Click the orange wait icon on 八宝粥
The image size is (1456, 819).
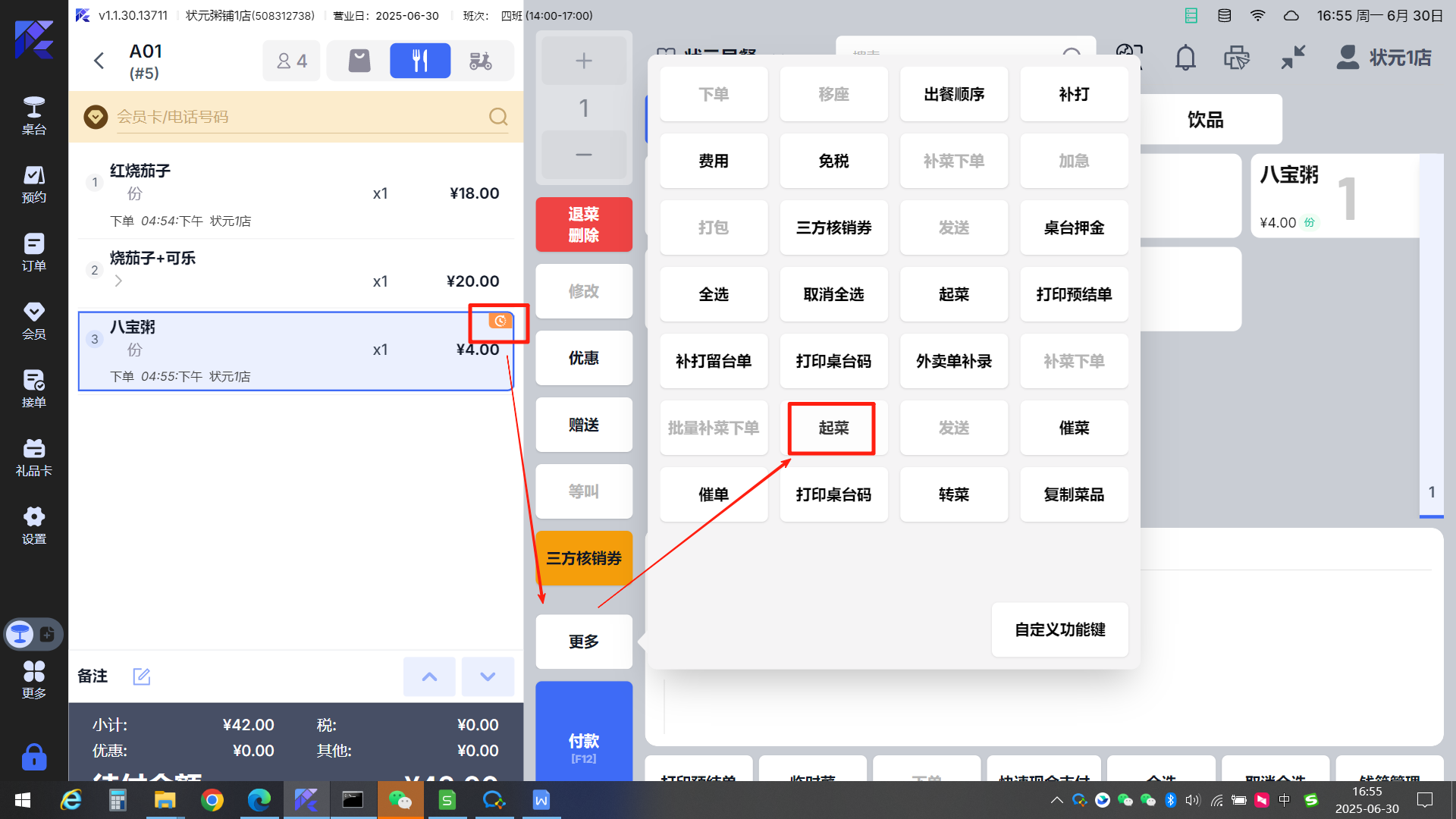pos(500,321)
